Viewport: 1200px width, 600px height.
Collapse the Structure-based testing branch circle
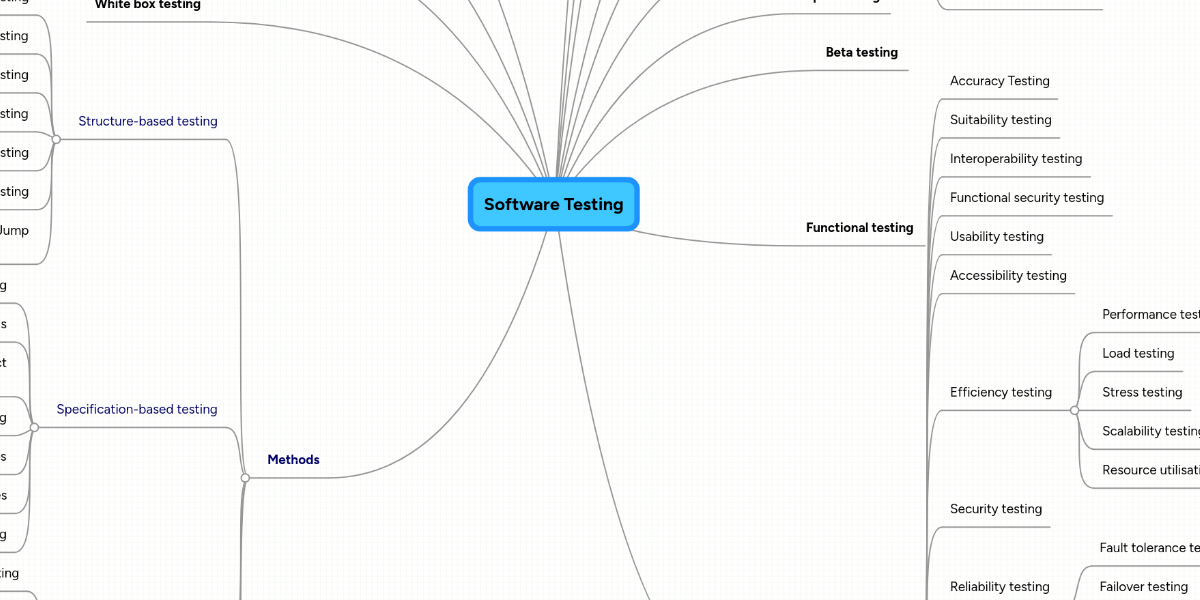56,140
